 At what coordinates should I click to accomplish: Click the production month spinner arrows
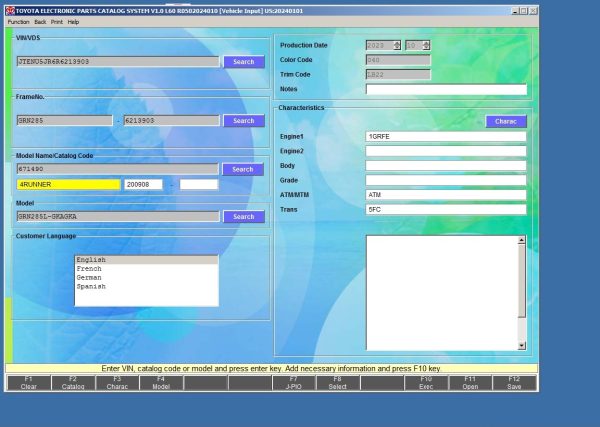coord(426,45)
